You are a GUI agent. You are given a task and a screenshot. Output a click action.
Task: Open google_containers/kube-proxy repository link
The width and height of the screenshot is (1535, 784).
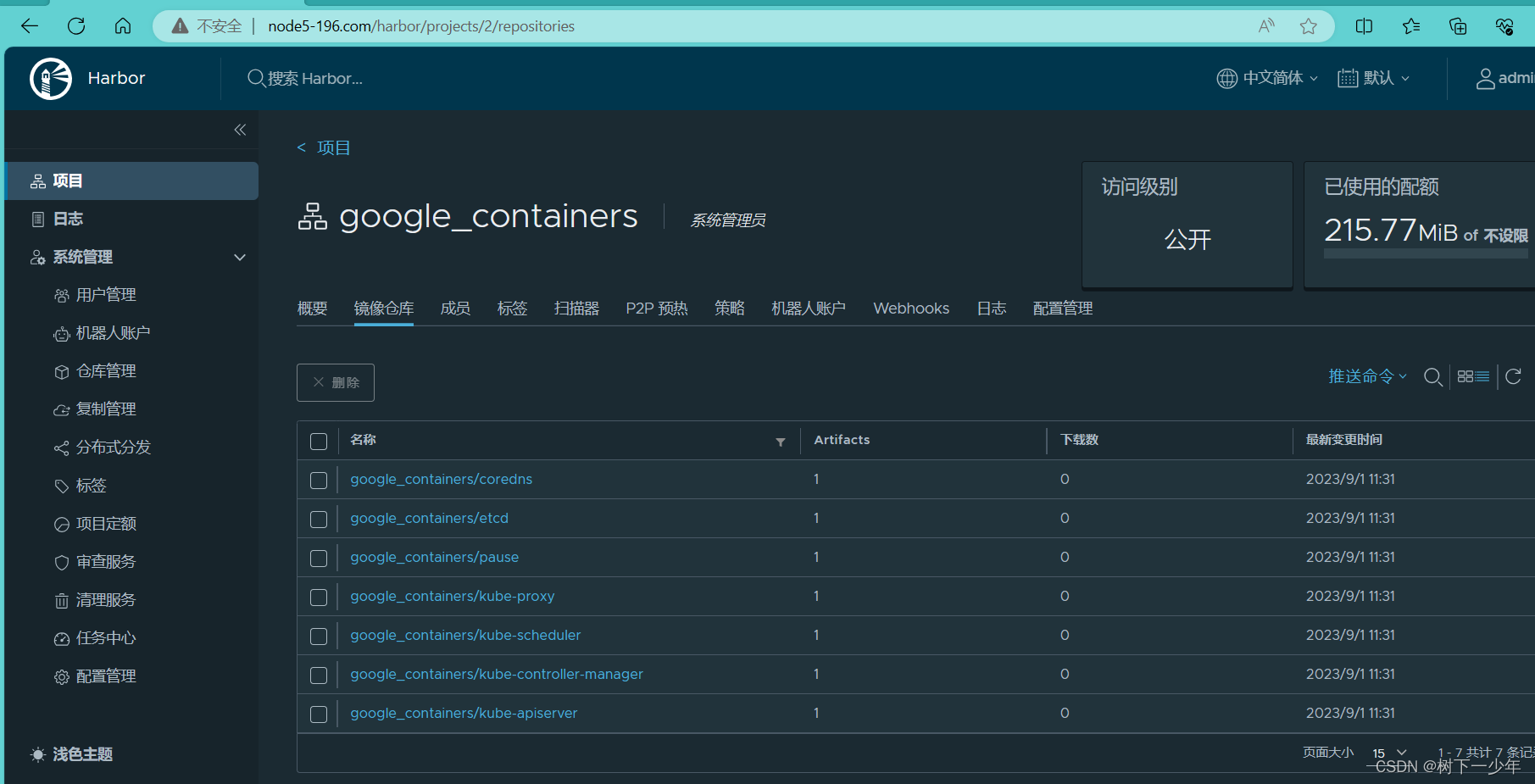(x=453, y=597)
